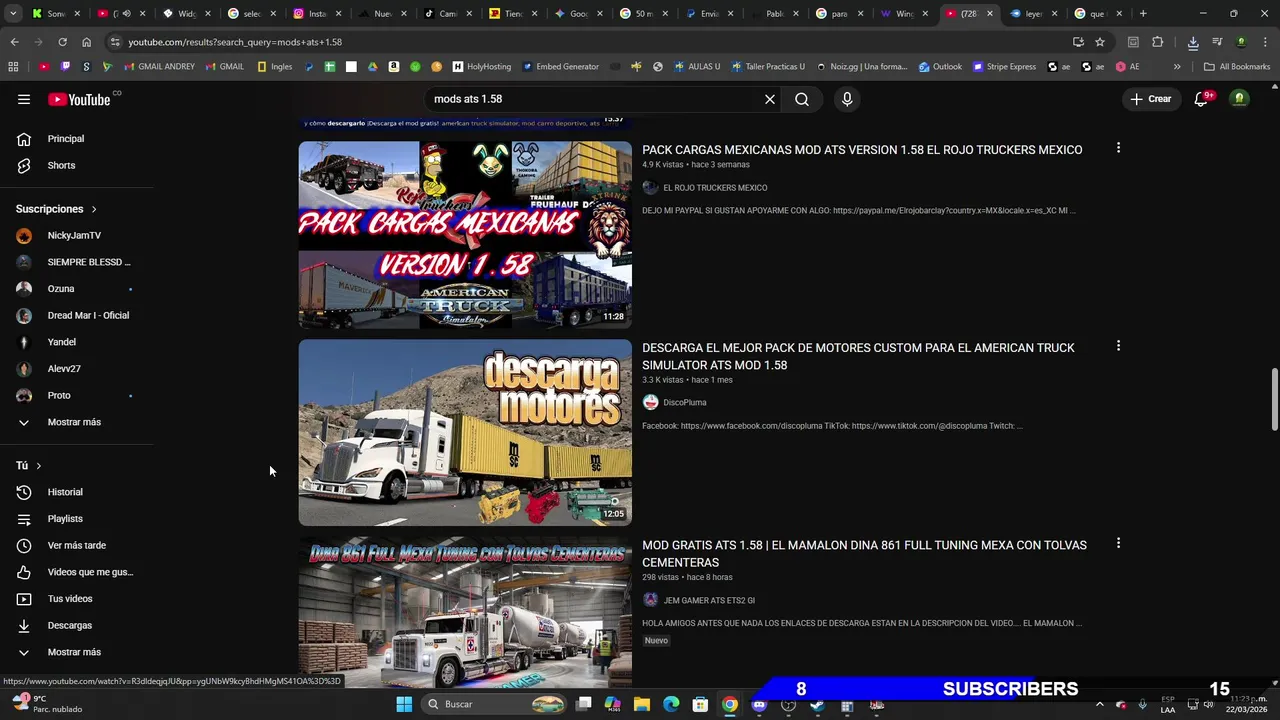Play PACK CARGAS MEXICANAS video thumbnail
The width and height of the screenshot is (1280, 720).
click(465, 235)
